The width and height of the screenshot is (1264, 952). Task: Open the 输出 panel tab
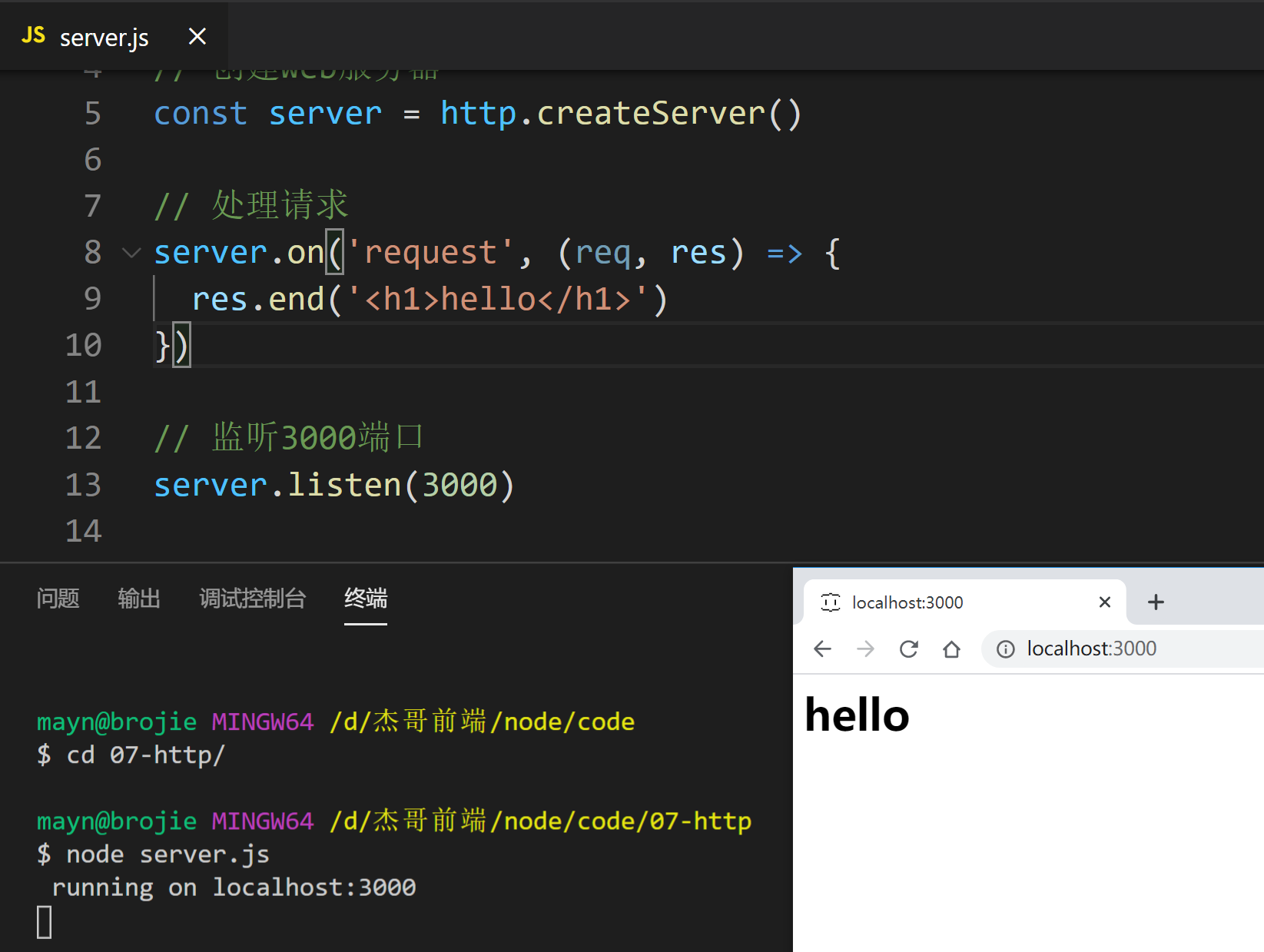click(x=139, y=598)
